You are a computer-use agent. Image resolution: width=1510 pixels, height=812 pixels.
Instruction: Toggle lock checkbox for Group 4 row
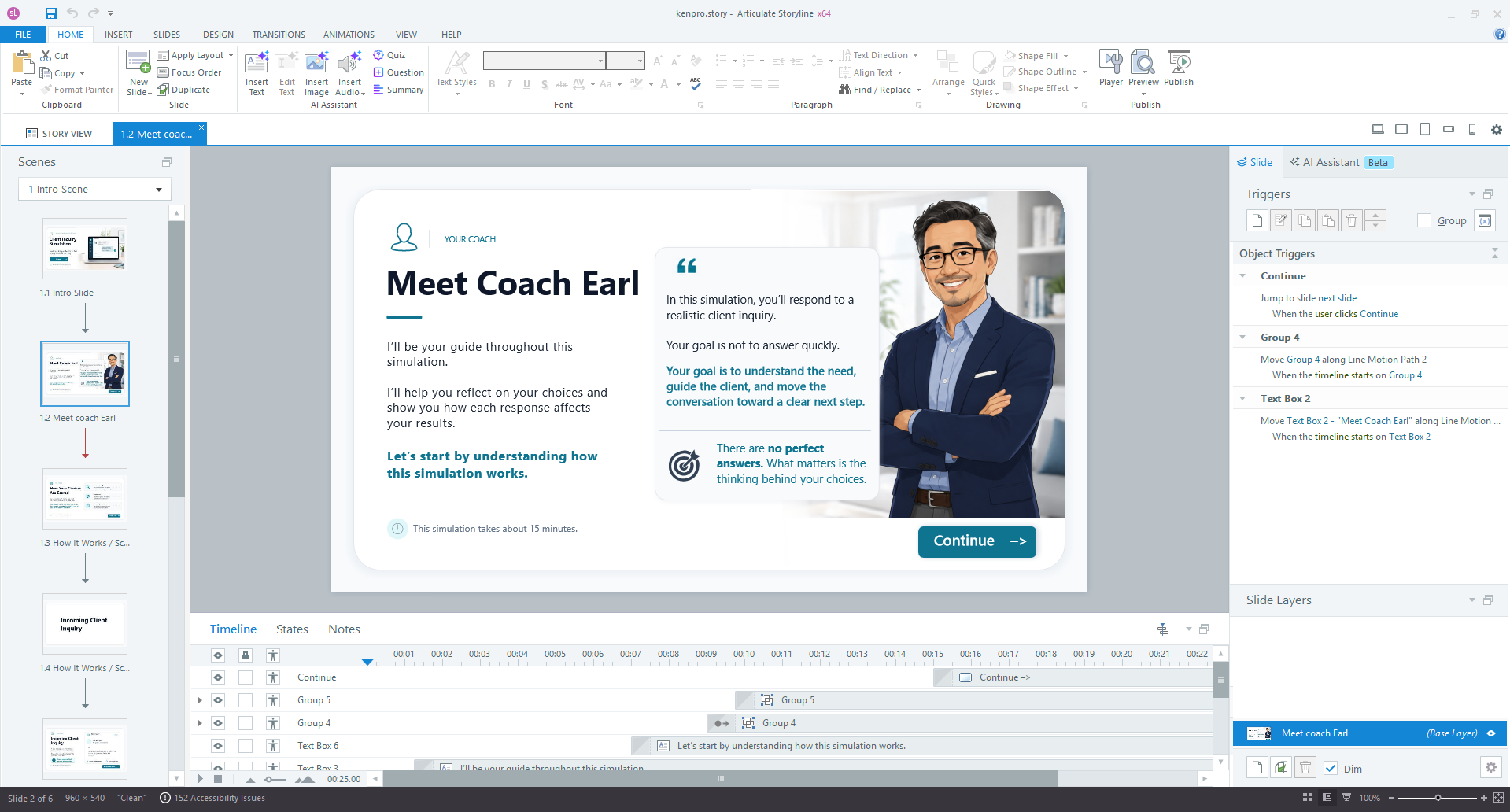(246, 723)
